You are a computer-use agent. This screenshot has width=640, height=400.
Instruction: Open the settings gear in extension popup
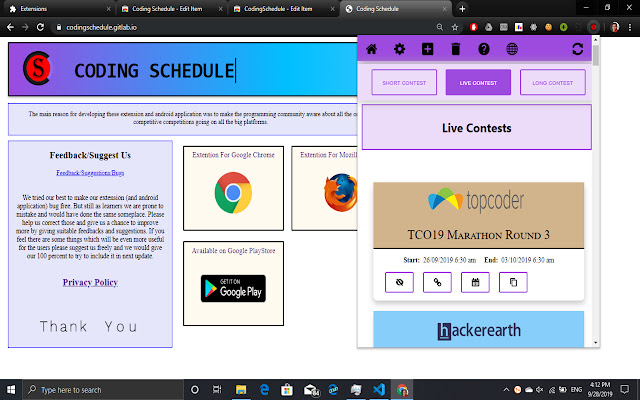[399, 49]
